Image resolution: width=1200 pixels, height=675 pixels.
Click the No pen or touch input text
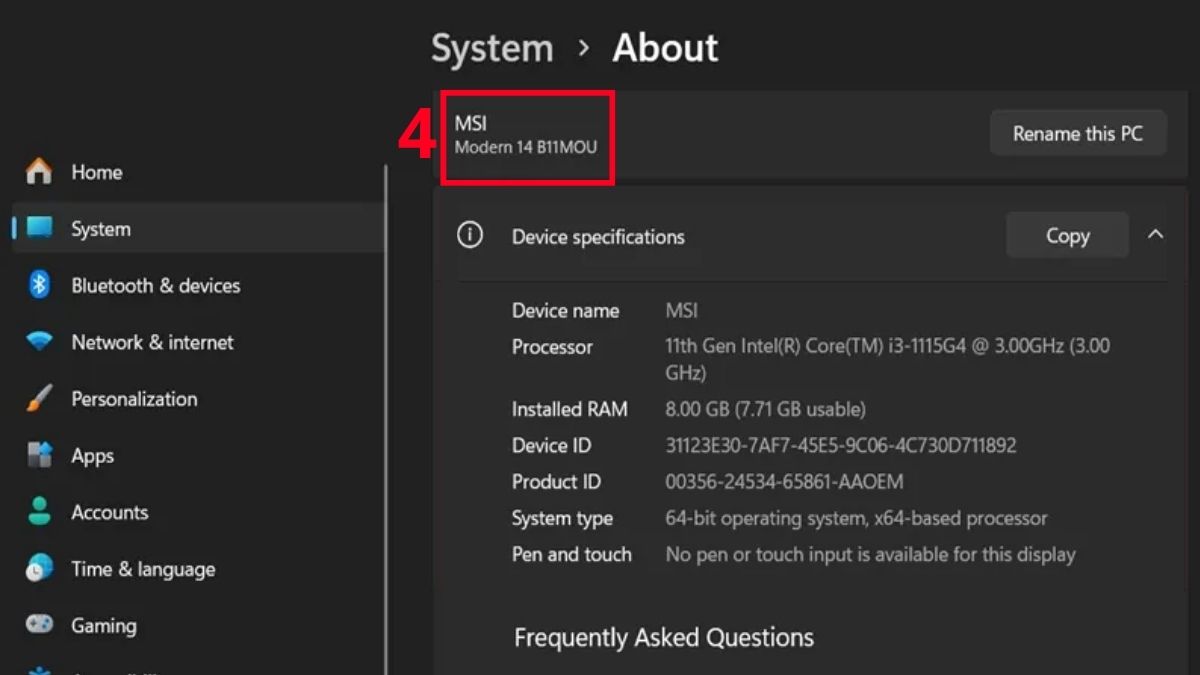click(x=870, y=554)
